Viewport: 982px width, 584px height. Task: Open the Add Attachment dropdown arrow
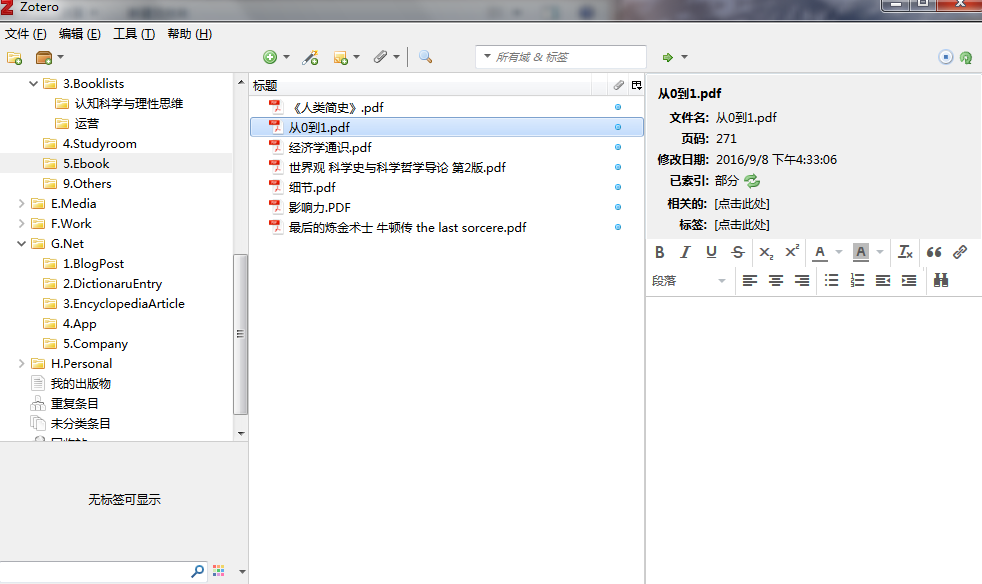click(396, 57)
